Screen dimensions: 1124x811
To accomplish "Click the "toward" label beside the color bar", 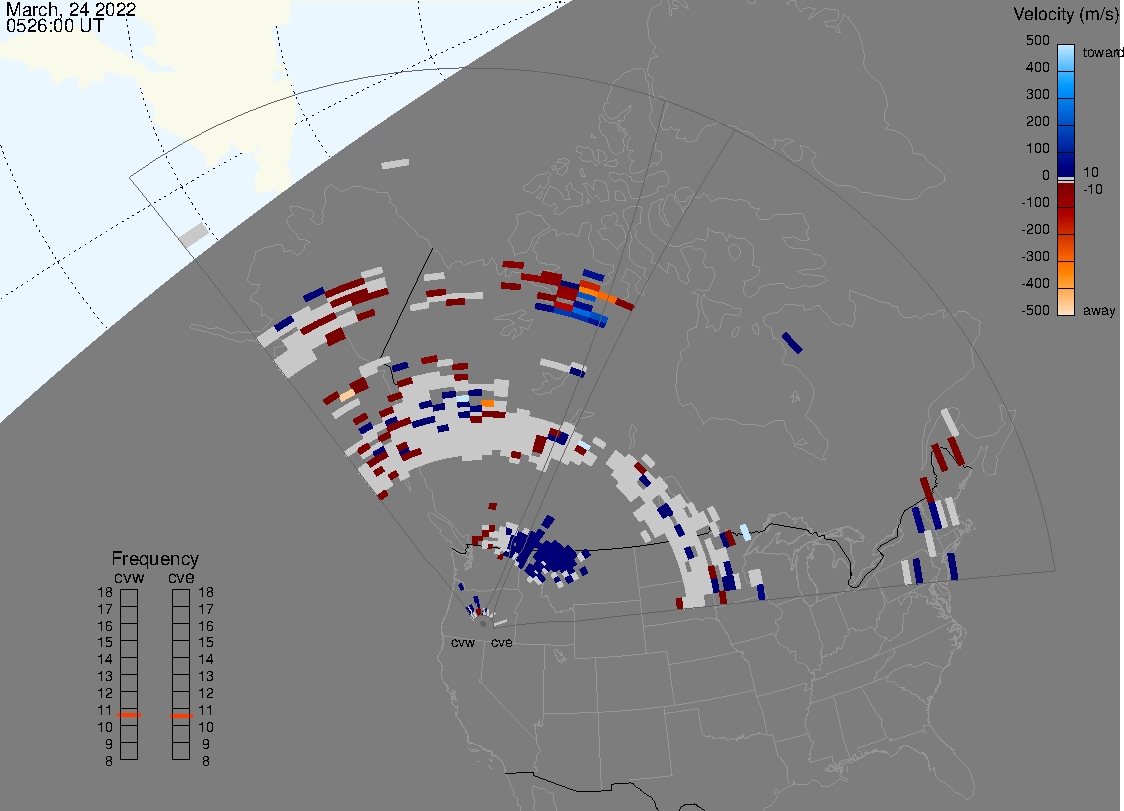I will [x=1103, y=52].
